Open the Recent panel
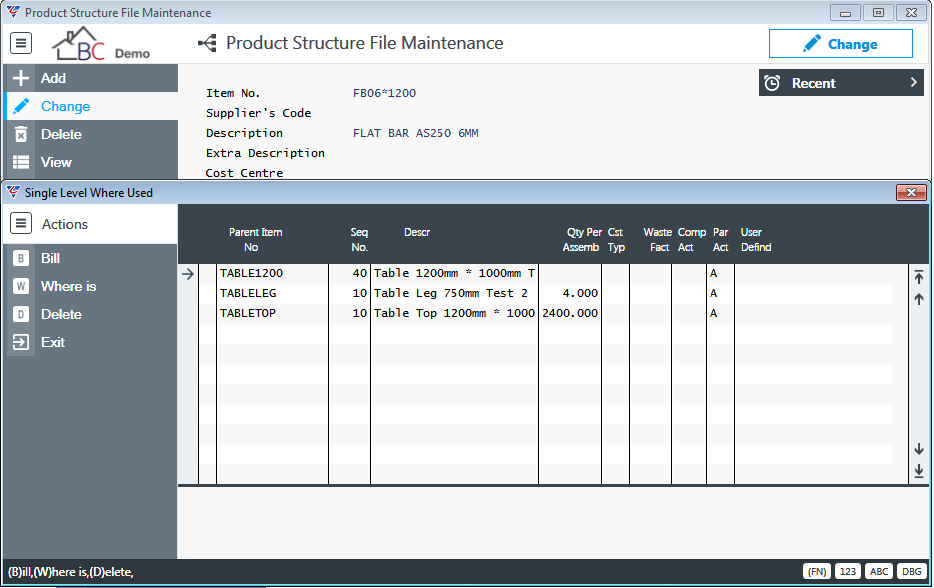Screen dimensions: 934x588 pyautogui.click(x=841, y=83)
